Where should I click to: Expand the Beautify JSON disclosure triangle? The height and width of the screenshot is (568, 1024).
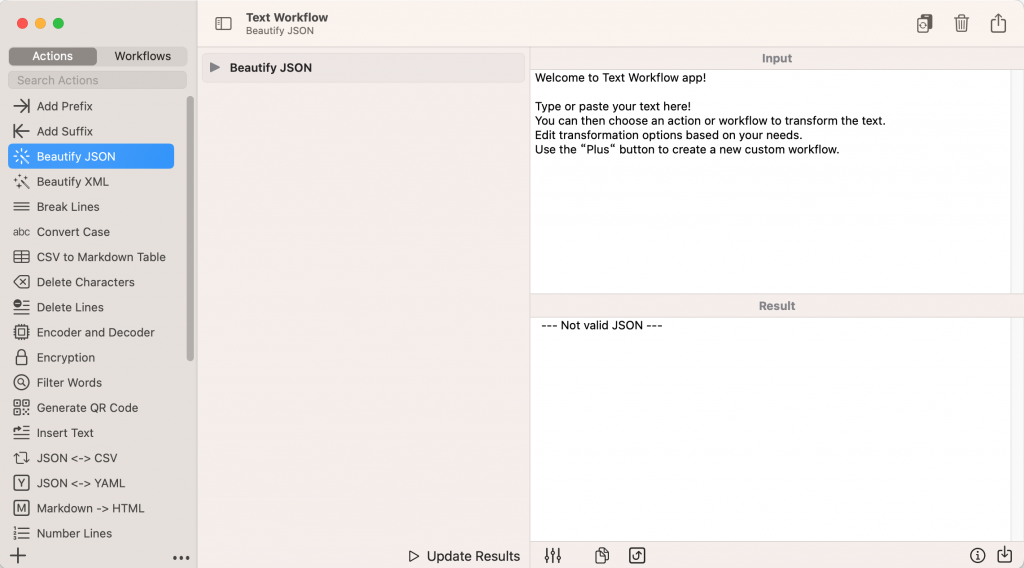(x=215, y=67)
